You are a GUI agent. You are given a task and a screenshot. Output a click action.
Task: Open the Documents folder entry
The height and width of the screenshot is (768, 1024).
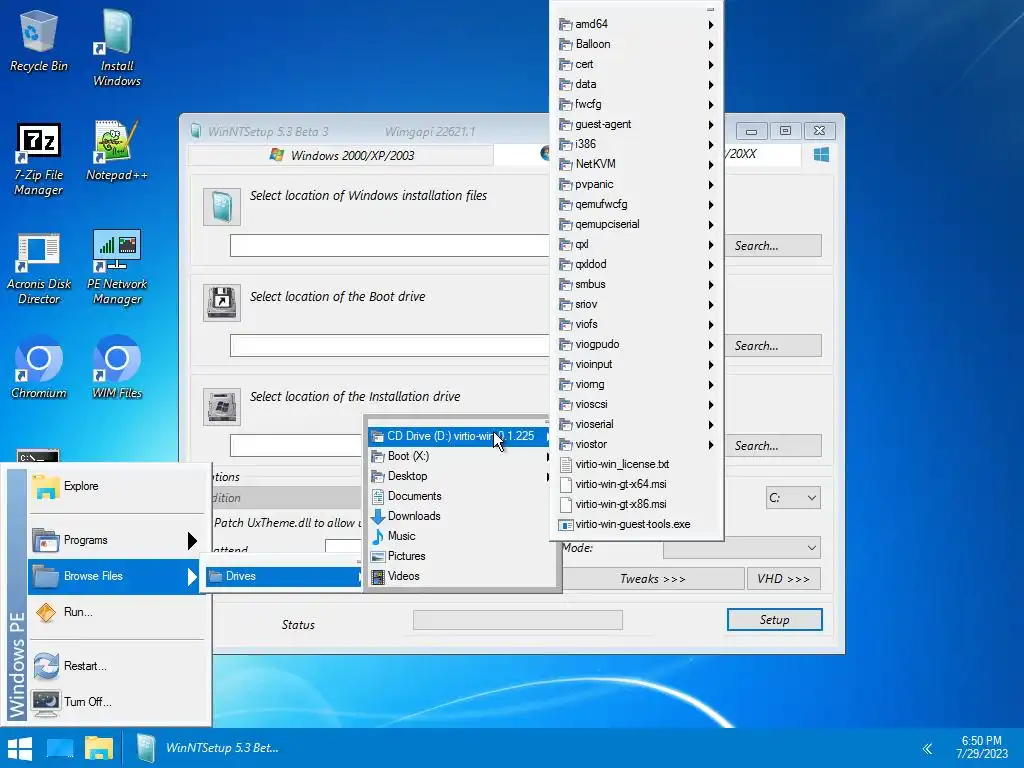click(x=460, y=496)
